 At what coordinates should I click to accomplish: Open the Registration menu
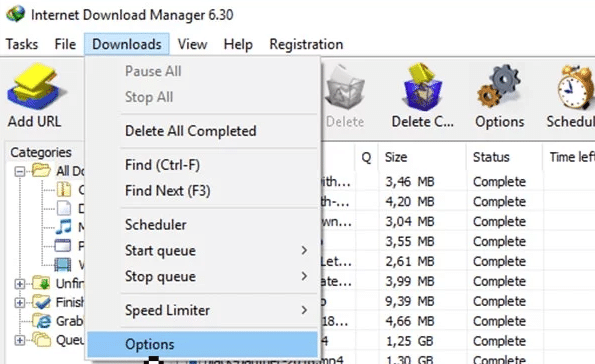306,44
